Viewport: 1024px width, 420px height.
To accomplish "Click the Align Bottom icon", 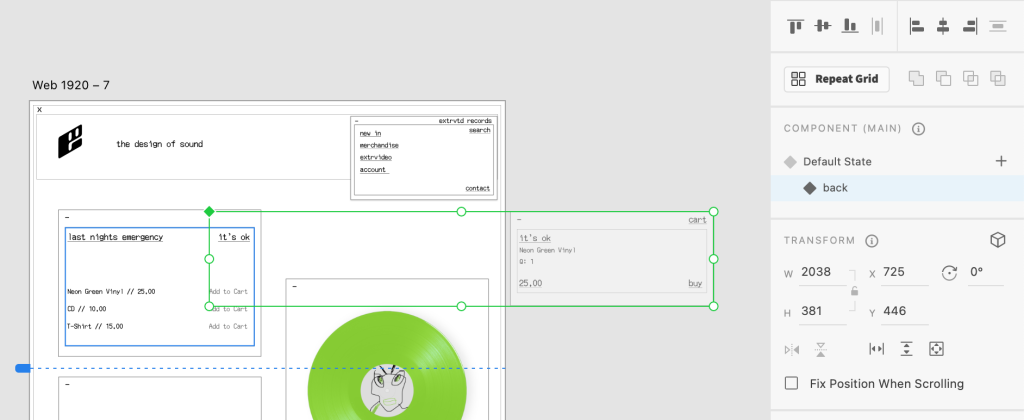I will (850, 26).
